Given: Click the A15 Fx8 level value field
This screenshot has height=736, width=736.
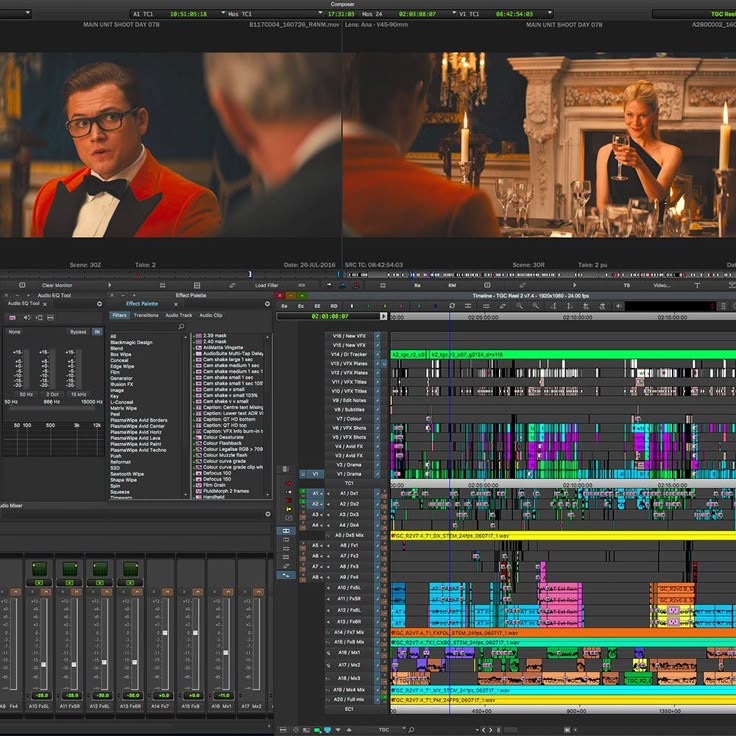Looking at the screenshot, I should pos(192,696).
